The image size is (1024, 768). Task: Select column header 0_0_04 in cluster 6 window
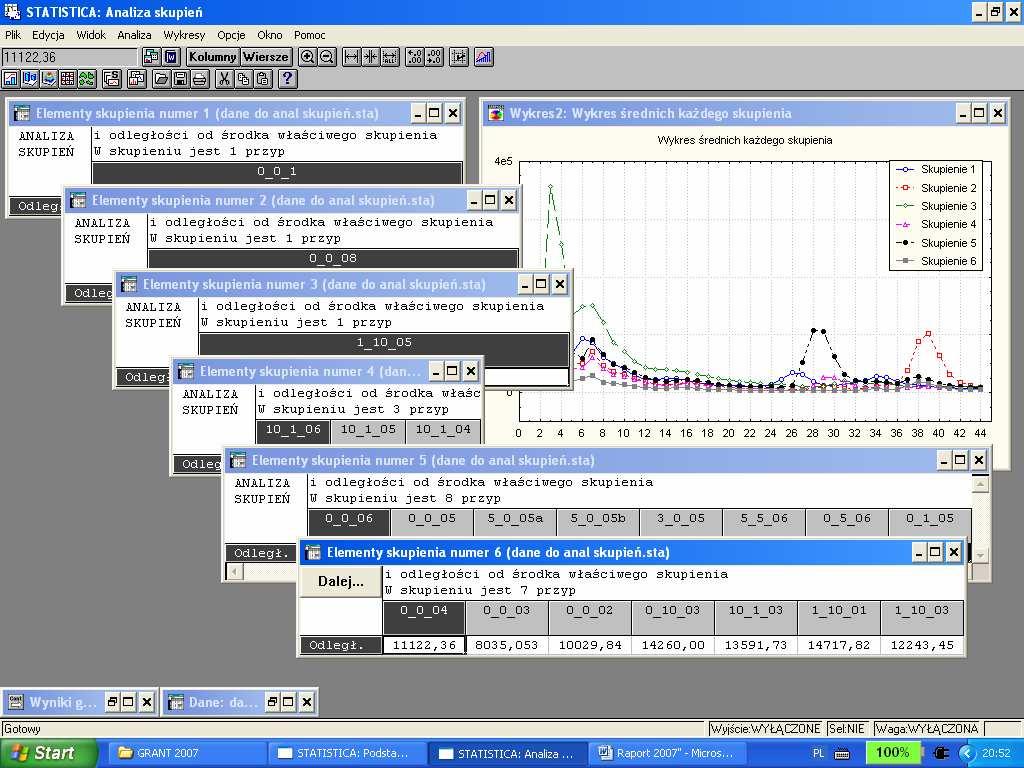424,617
